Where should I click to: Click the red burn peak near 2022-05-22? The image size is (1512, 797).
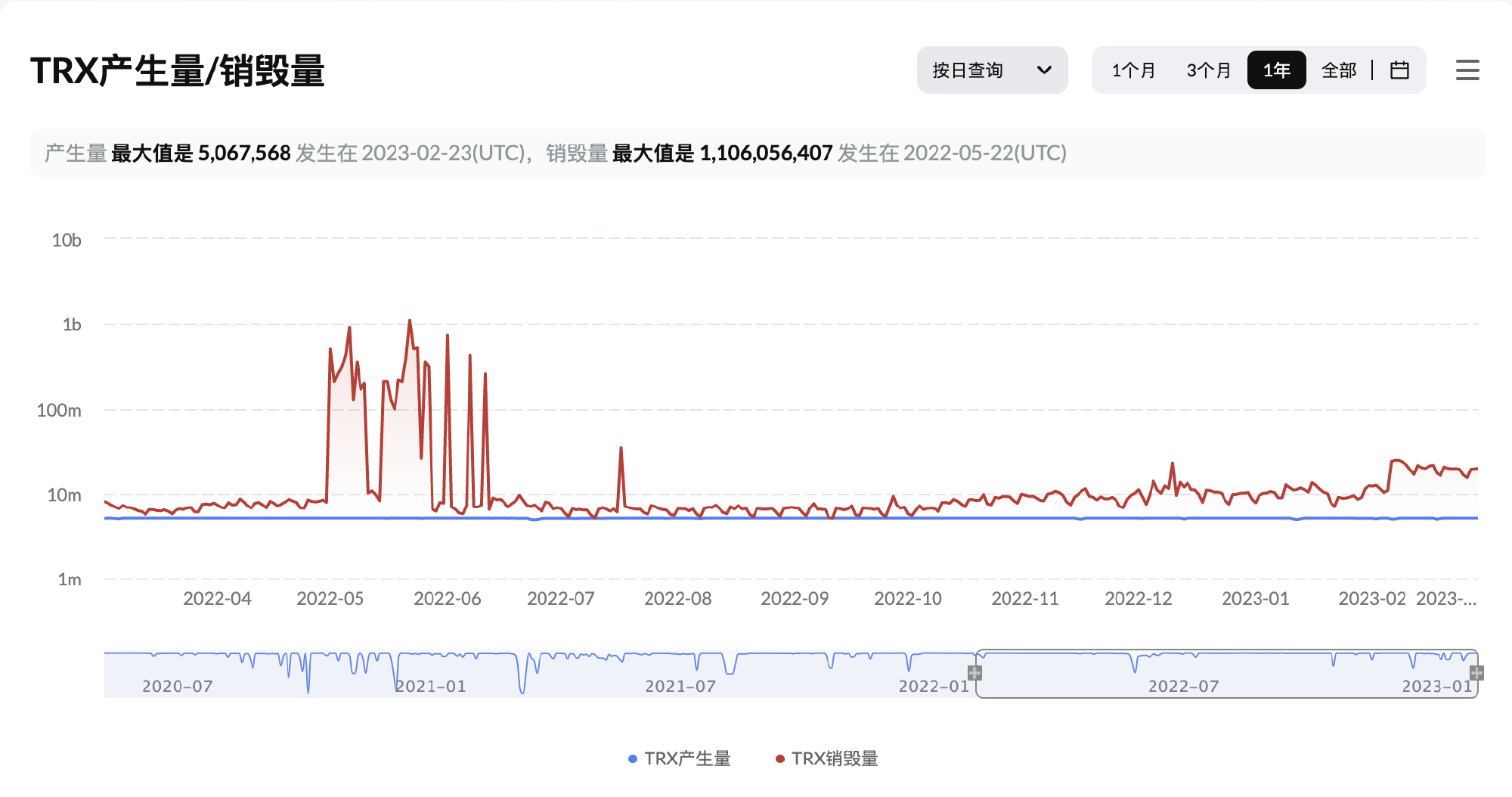click(x=410, y=321)
